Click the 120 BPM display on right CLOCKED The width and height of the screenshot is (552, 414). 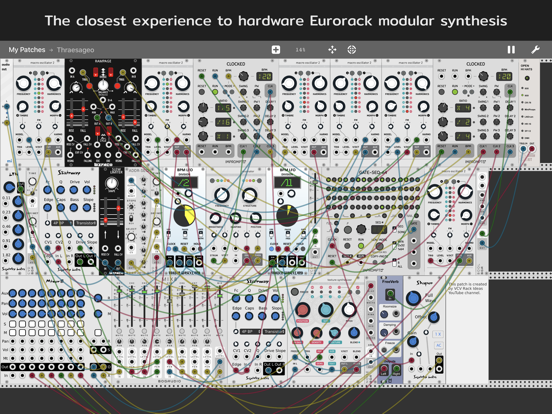pyautogui.click(x=504, y=76)
